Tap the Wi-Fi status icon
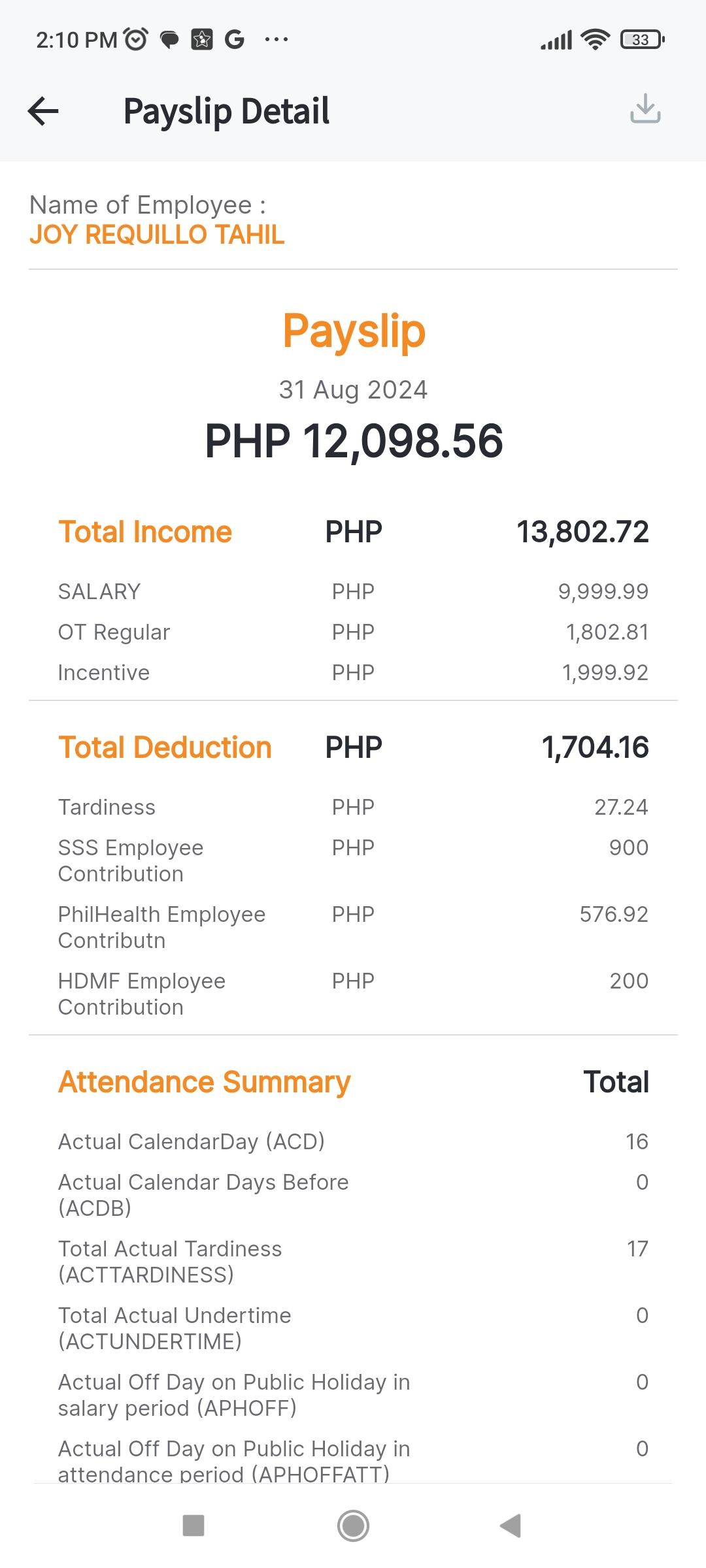Viewport: 706px width, 1568px height. (595, 40)
